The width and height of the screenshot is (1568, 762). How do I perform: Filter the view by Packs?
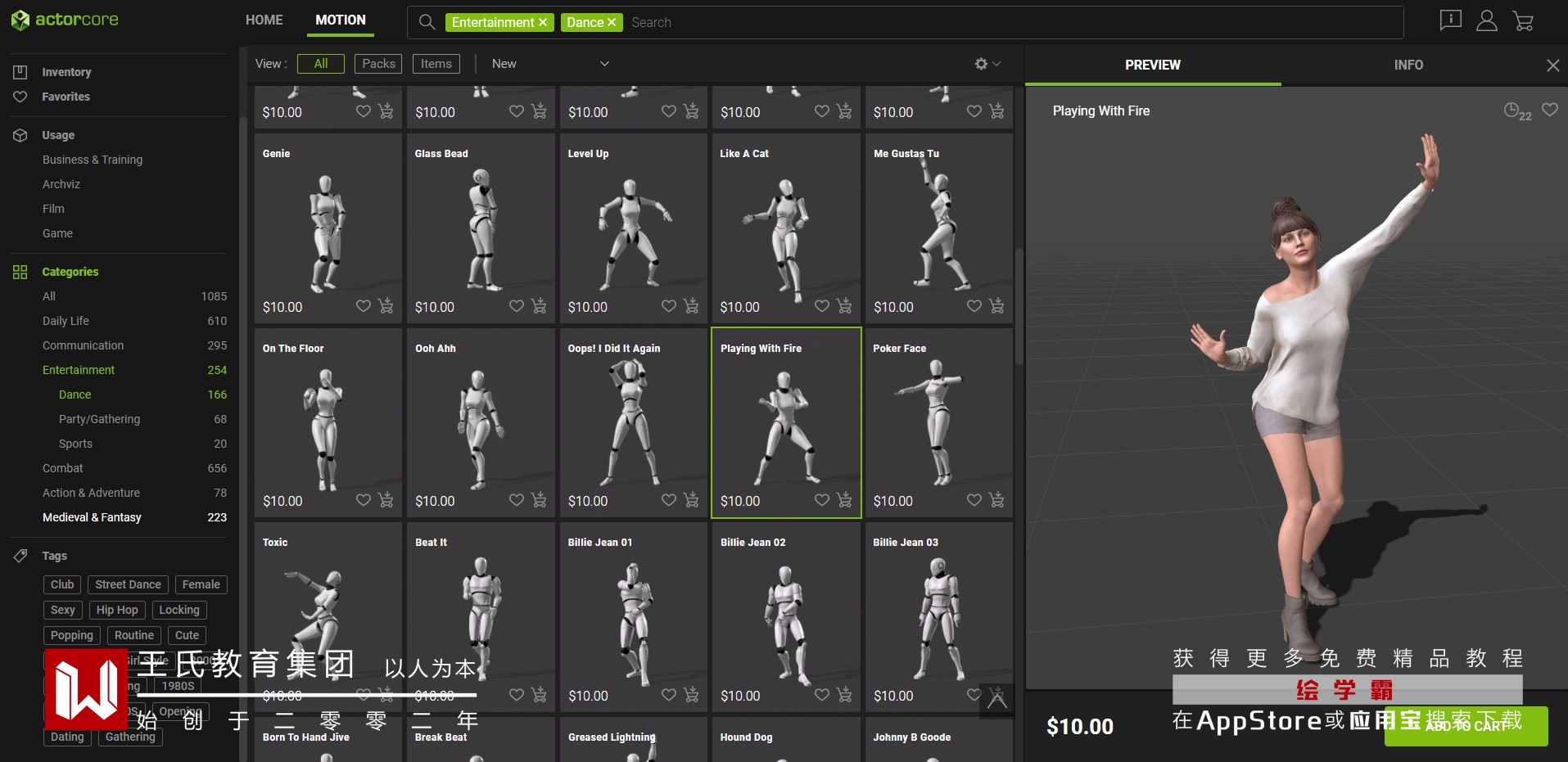[378, 64]
